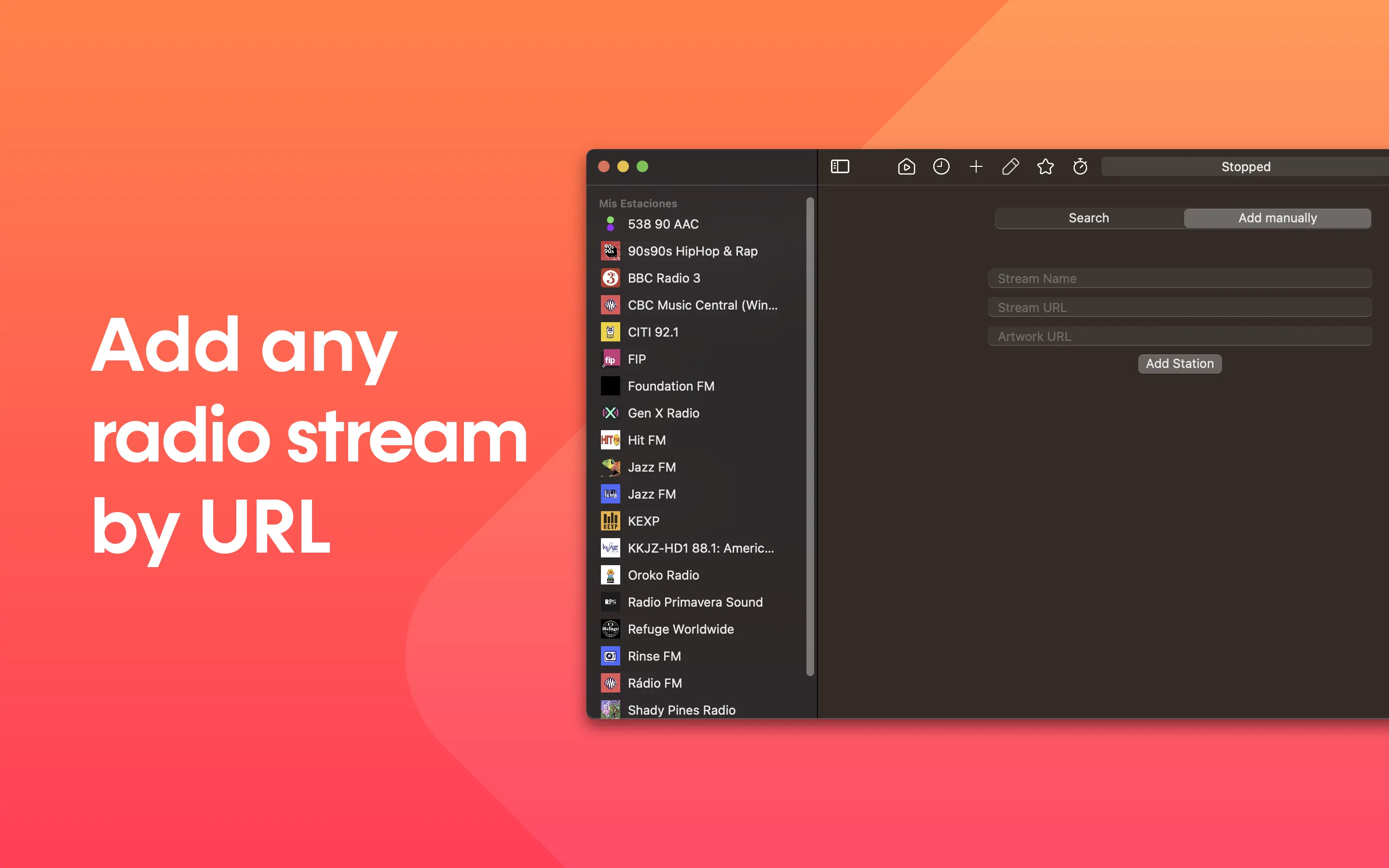Switch to the Search tab

tap(1089, 218)
